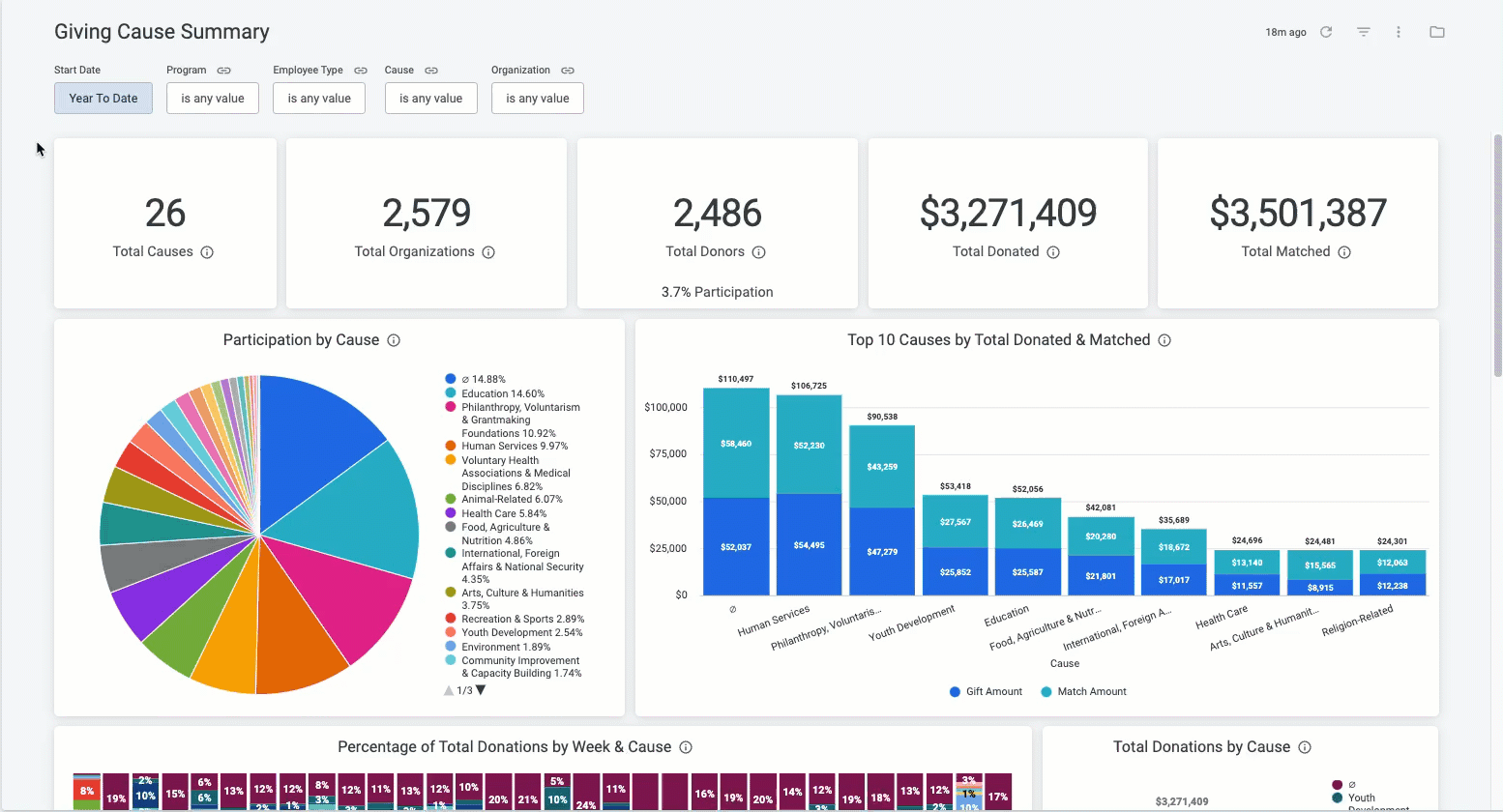Click the $58,460 match bar segment
Viewport: 1503px width, 812px height.
click(736, 444)
